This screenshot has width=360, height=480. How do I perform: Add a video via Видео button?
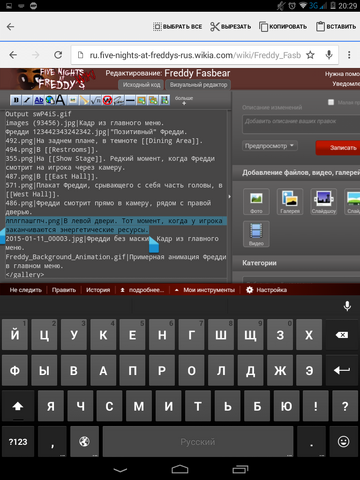(x=256, y=234)
